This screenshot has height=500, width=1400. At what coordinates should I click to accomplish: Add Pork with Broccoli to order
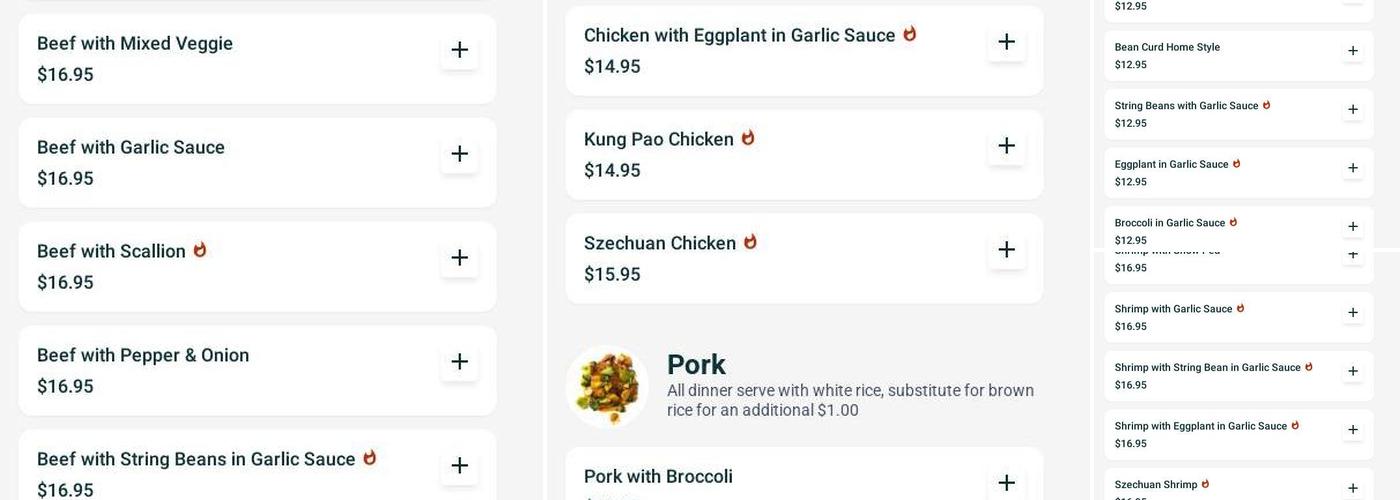pos(1007,483)
